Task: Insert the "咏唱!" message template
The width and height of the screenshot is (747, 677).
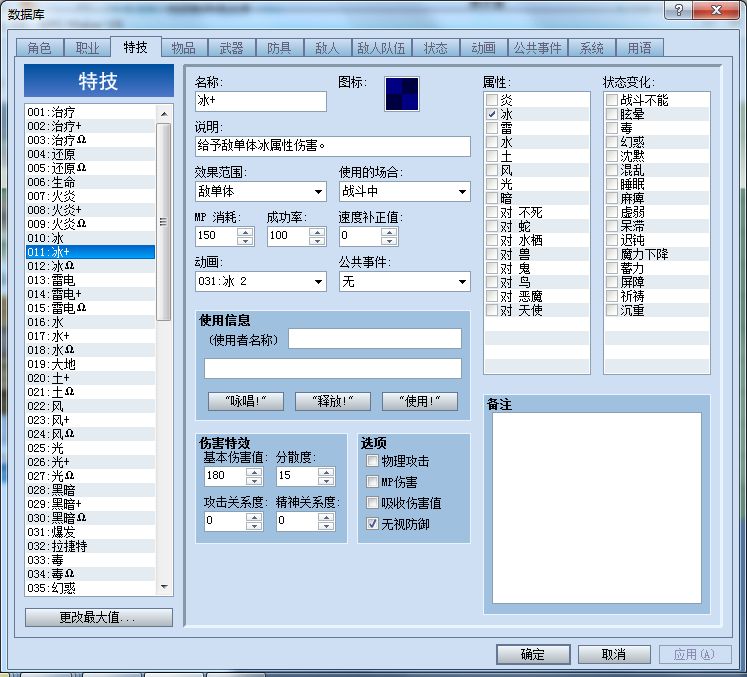Action: pyautogui.click(x=246, y=401)
